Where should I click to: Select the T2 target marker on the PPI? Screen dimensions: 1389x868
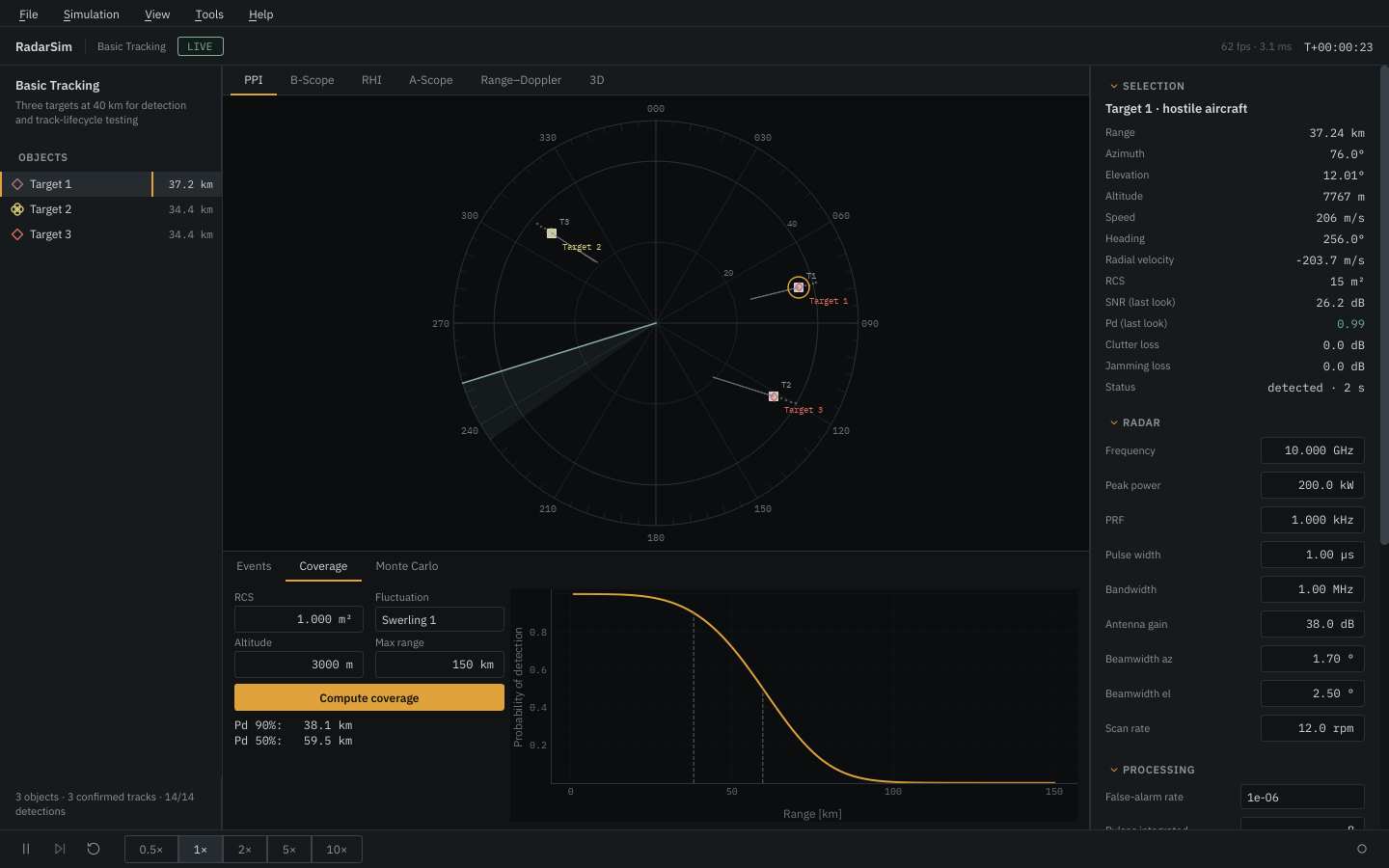(x=774, y=396)
